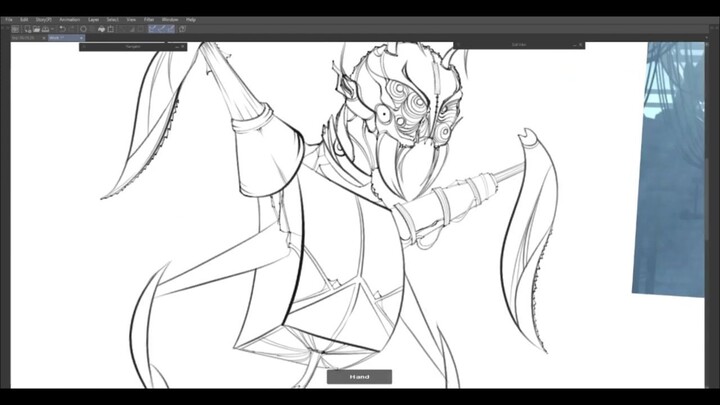The image size is (720, 405).
Task: Collapse the floating Sub View panel
Action: click(574, 45)
